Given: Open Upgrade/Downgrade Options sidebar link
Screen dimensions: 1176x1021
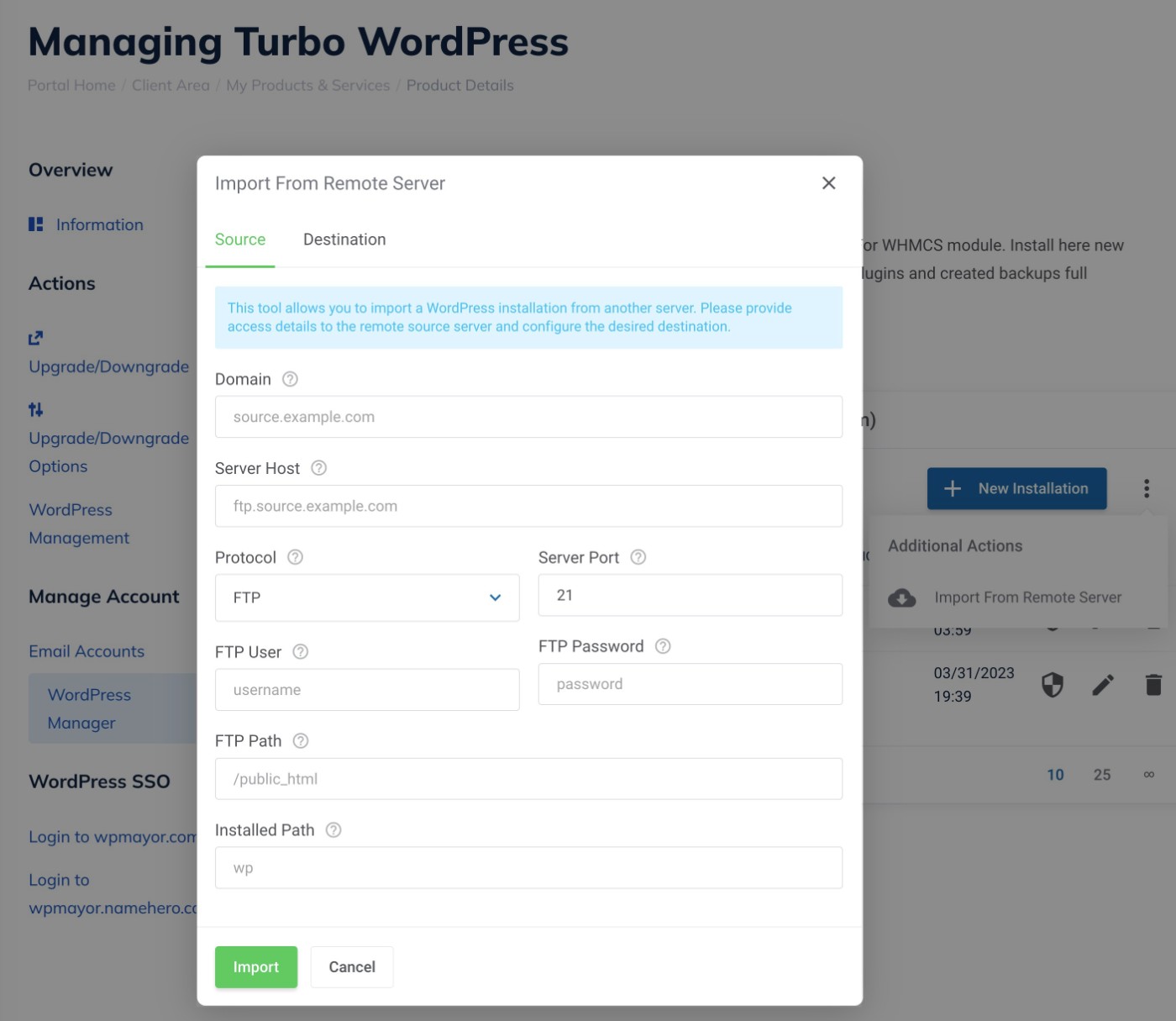Looking at the screenshot, I should click(x=109, y=452).
